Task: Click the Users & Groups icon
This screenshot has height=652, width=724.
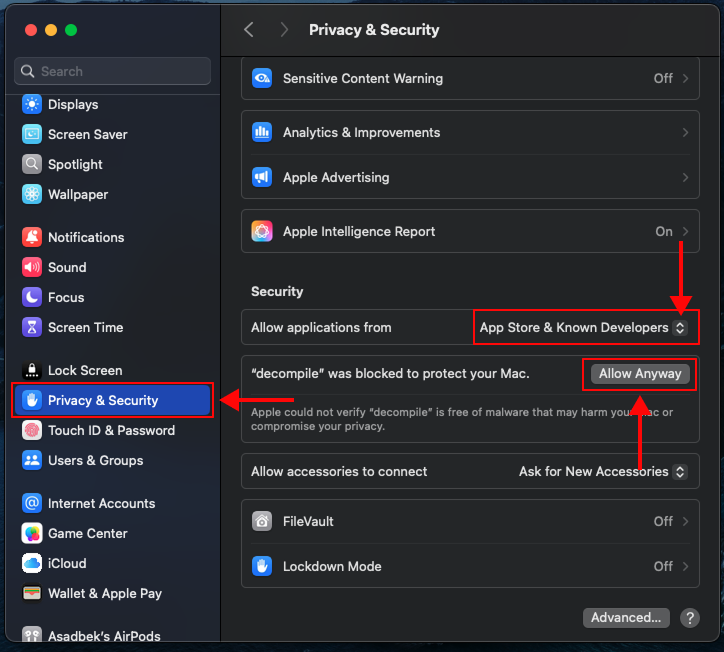Action: [x=32, y=460]
